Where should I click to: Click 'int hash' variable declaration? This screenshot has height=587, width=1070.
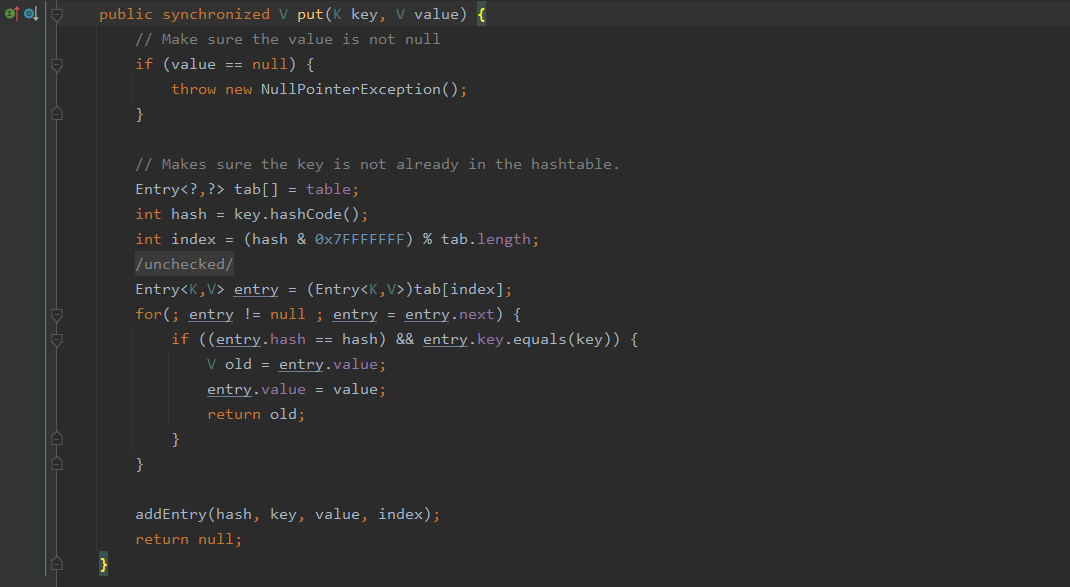(x=171, y=214)
